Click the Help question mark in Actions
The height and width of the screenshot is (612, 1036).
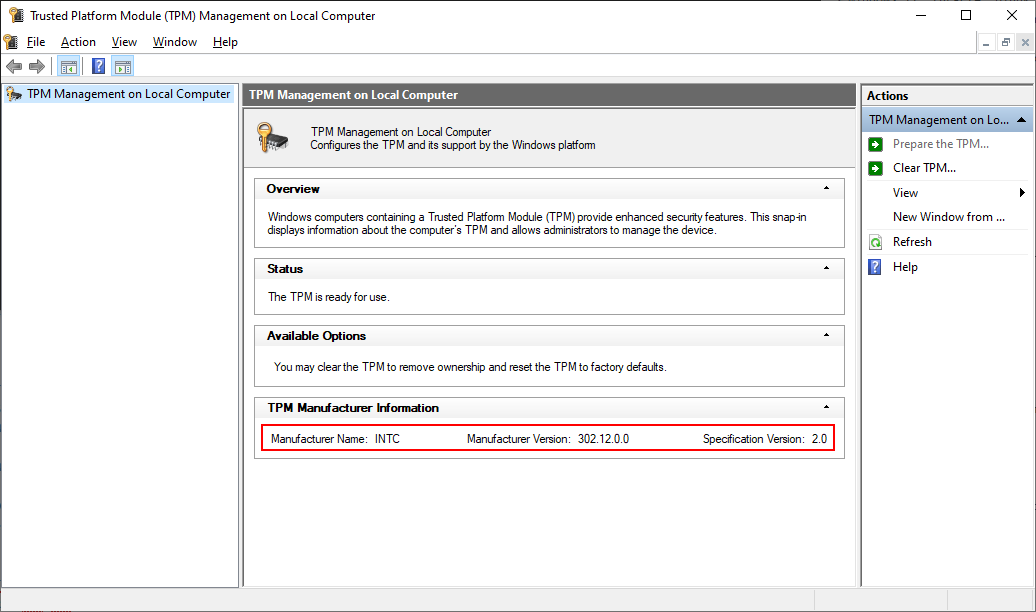(x=876, y=267)
